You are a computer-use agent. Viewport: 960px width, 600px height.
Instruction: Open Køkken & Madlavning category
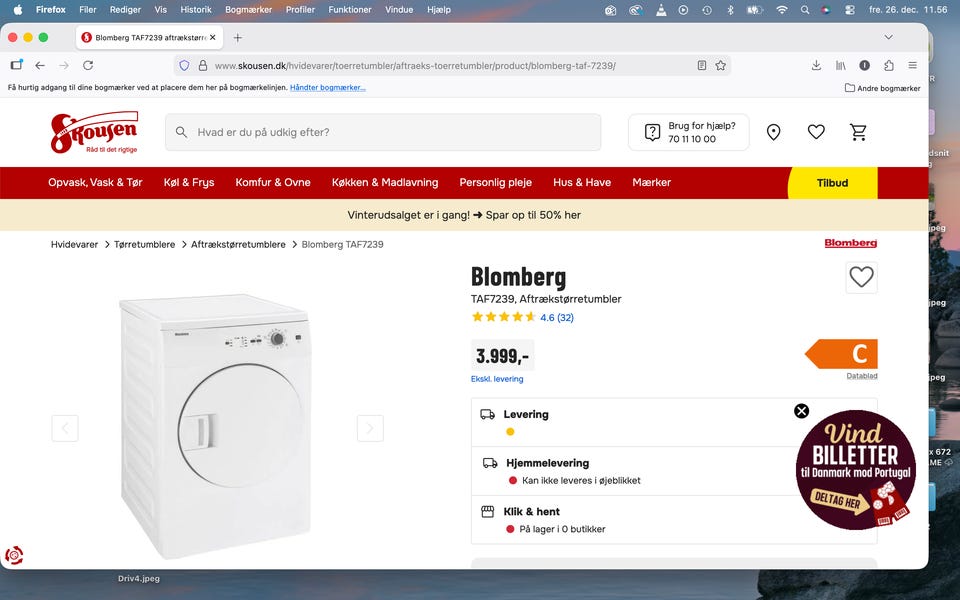tap(385, 182)
